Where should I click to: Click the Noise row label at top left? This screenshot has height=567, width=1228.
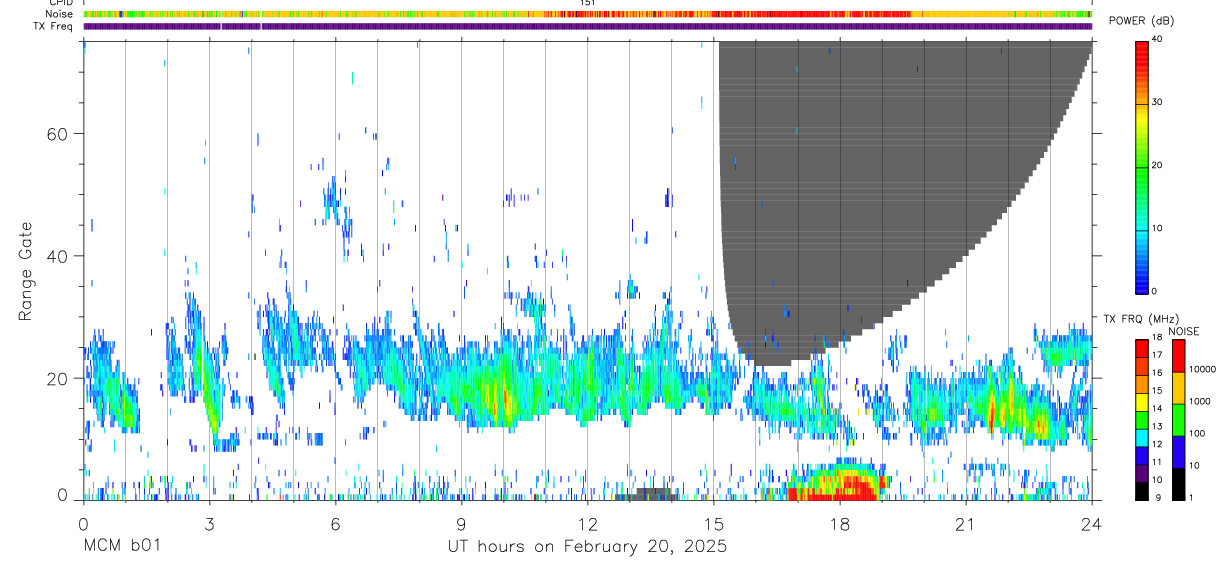pyautogui.click(x=59, y=14)
